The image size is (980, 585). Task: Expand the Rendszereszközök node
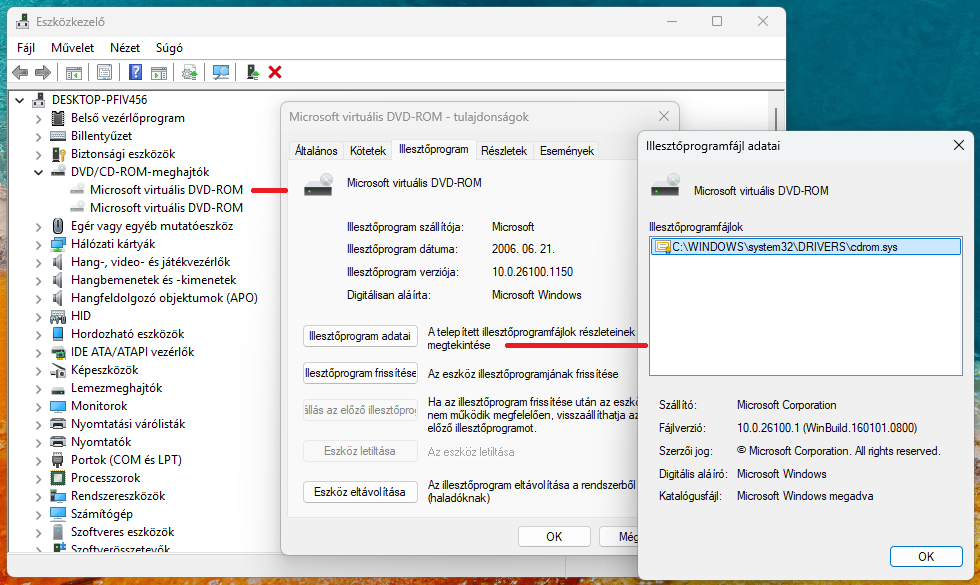pyautogui.click(x=38, y=496)
